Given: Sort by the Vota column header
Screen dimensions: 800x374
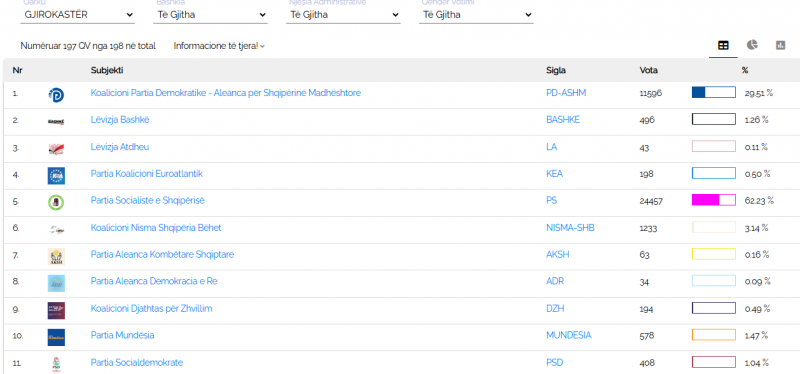Looking at the screenshot, I should click(x=648, y=70).
